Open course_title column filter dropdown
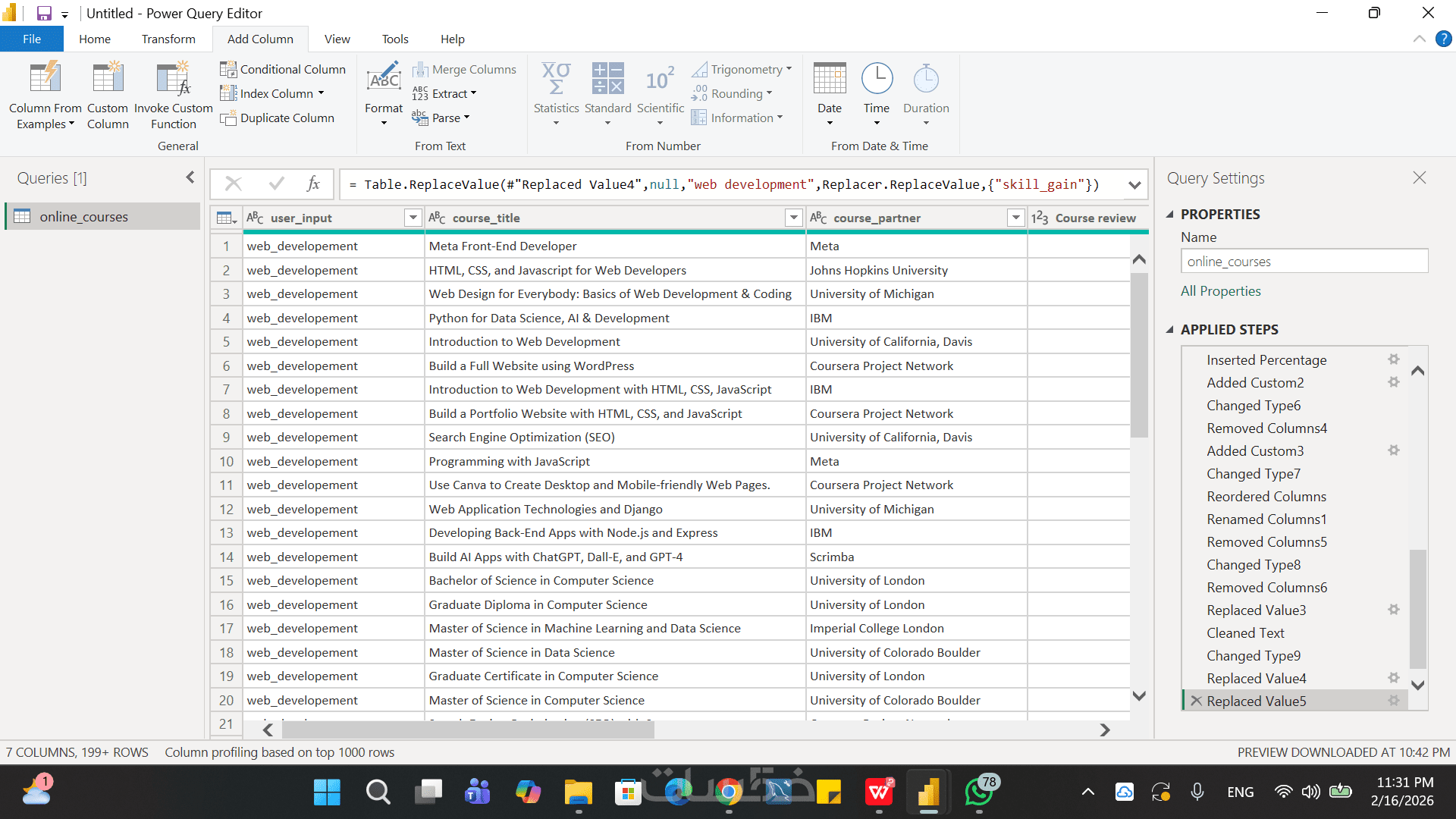This screenshot has width=1456, height=819. click(x=793, y=218)
